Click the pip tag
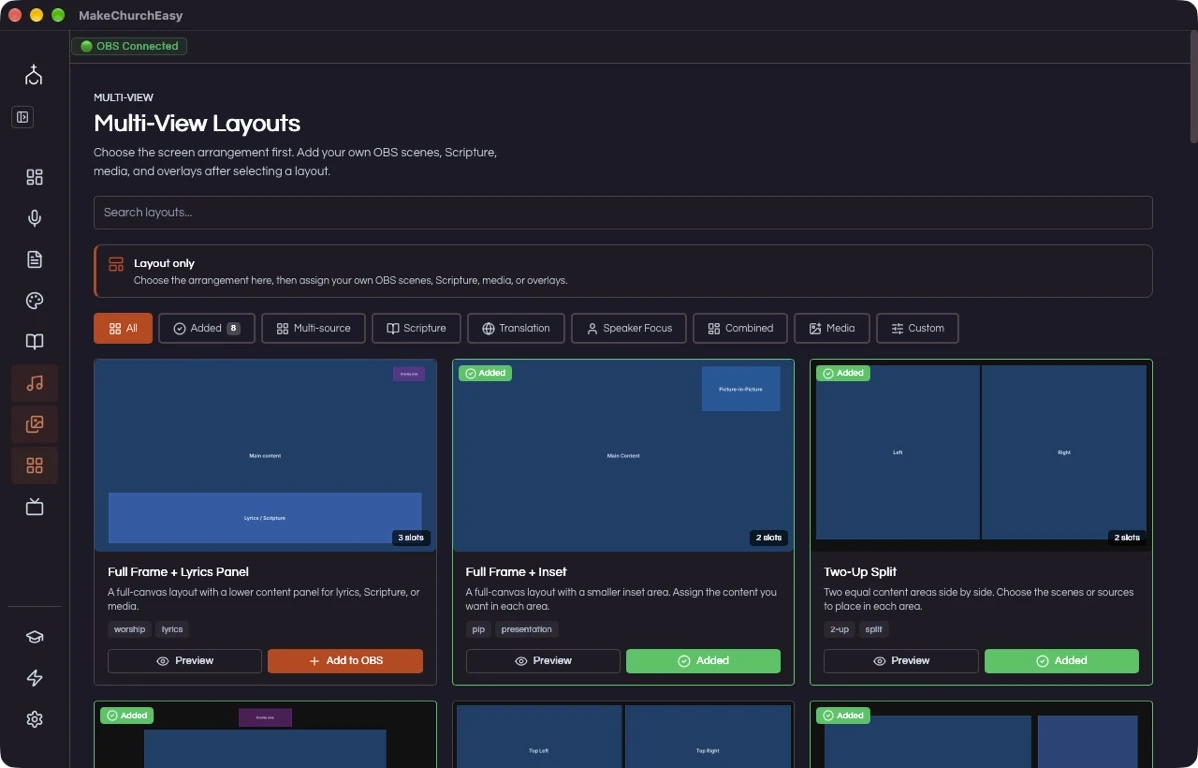Screen dimensions: 1198x768 (x=478, y=630)
